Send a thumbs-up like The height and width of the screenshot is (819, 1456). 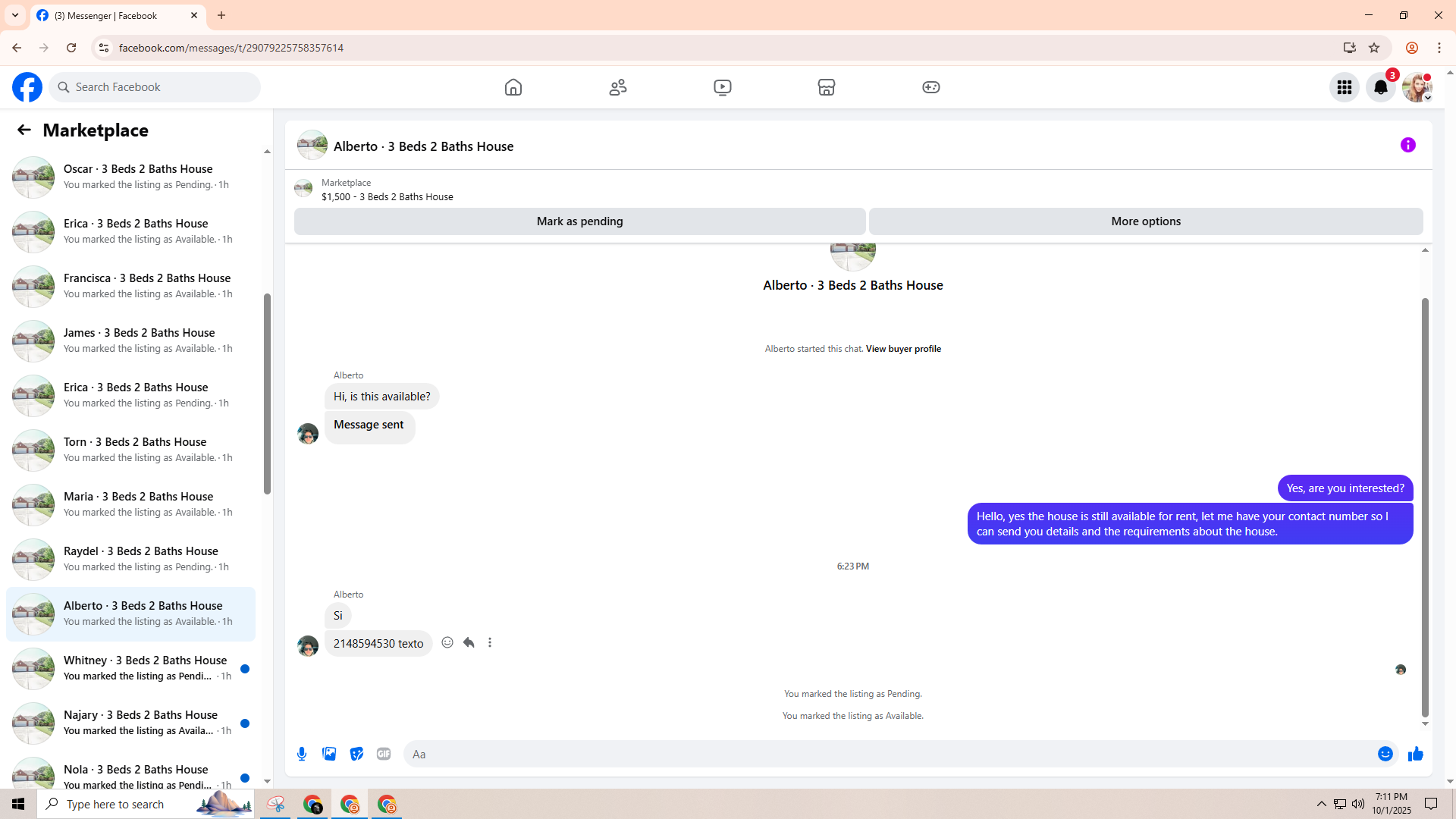[1416, 754]
